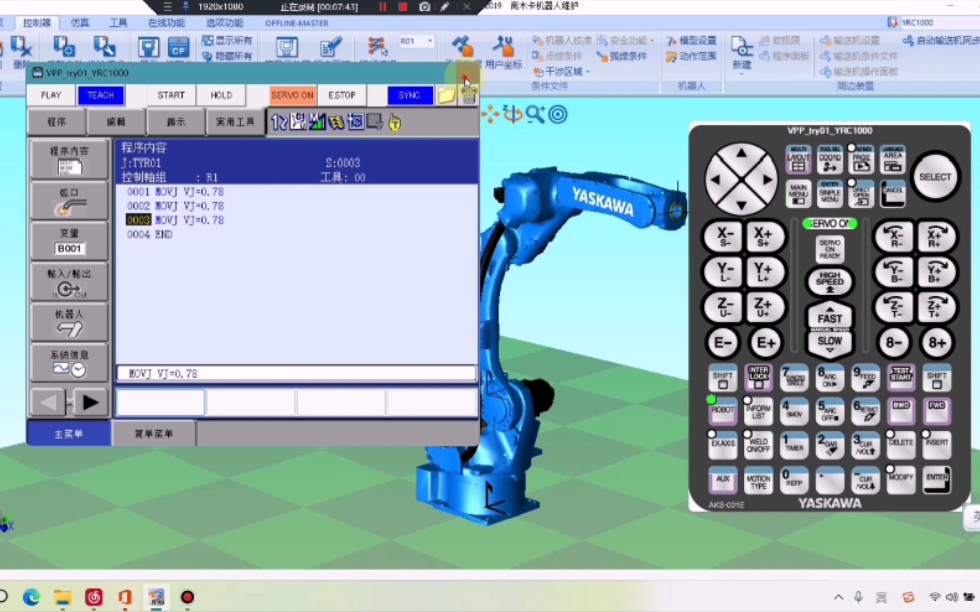Image resolution: width=980 pixels, height=612 pixels.
Task: Toggle the SERVO ON button
Action: [x=292, y=95]
